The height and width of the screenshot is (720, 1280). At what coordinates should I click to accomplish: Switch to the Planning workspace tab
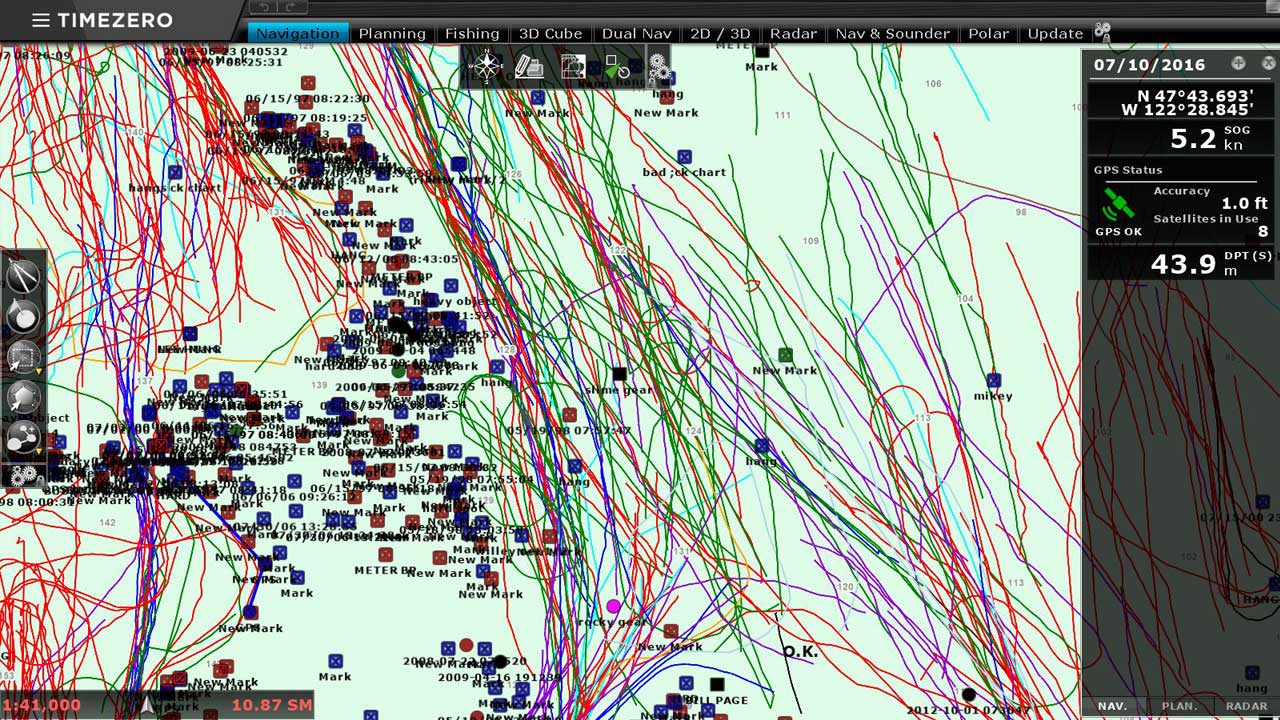[x=392, y=33]
